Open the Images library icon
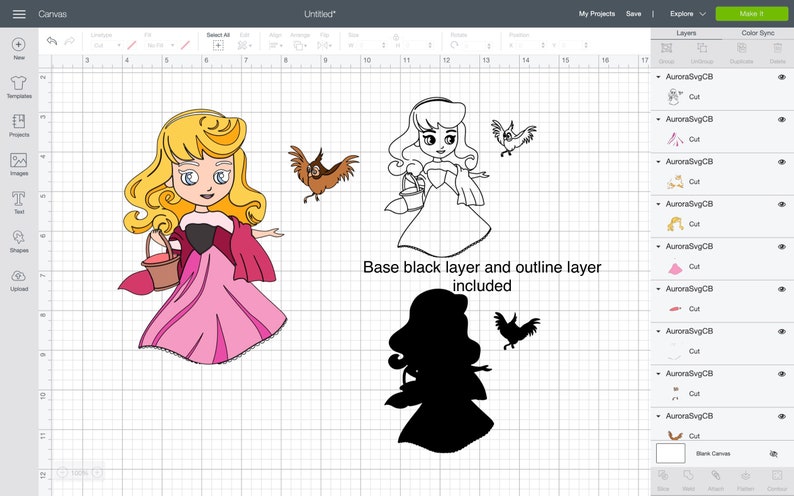The image size is (794, 496). point(19,160)
